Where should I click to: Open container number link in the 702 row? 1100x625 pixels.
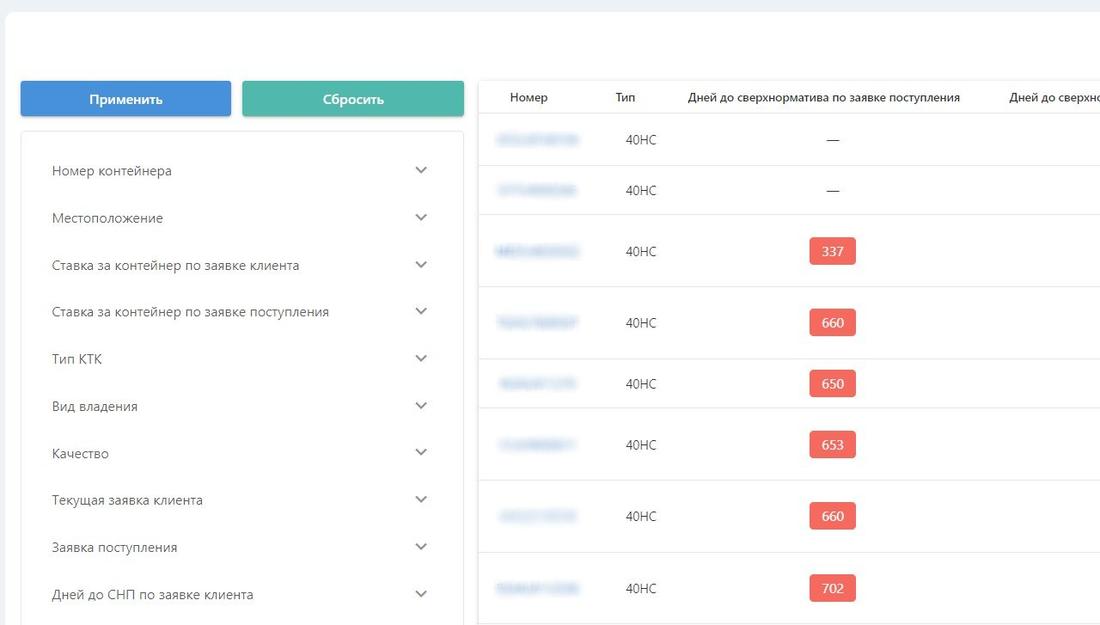tap(537, 589)
